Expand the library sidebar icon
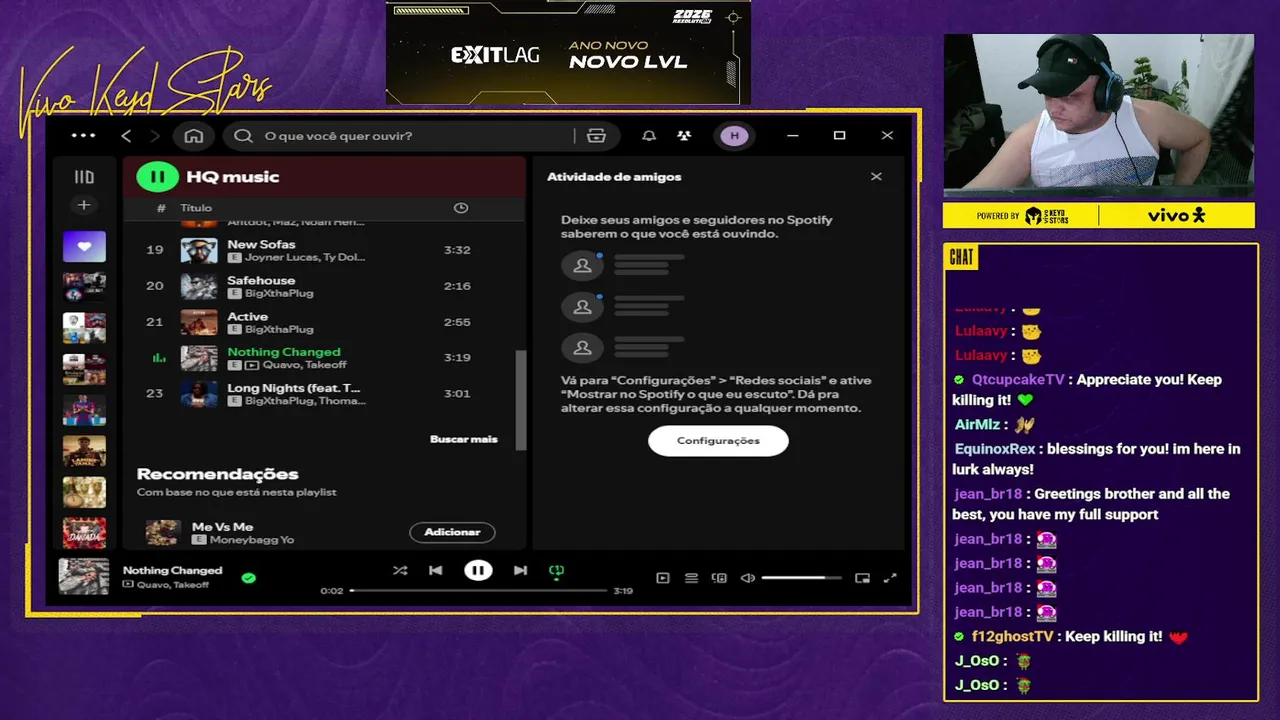This screenshot has width=1280, height=720. [84, 177]
